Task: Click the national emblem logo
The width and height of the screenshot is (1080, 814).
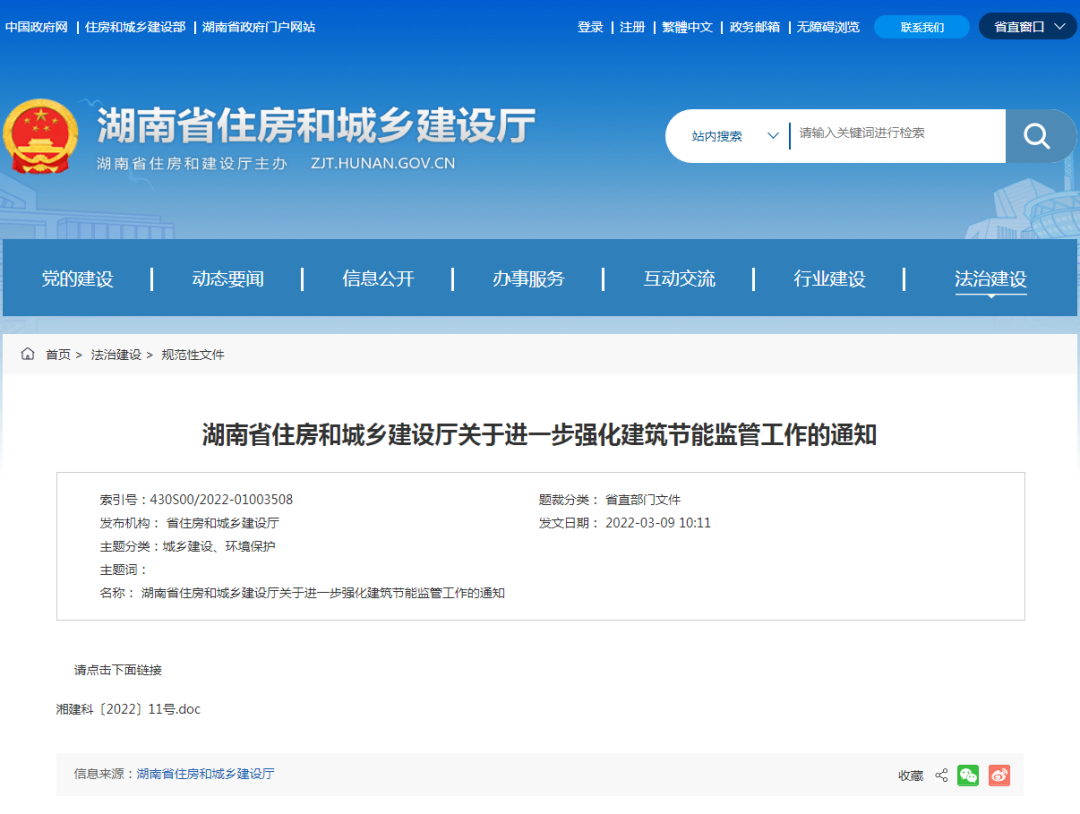Action: [x=40, y=137]
